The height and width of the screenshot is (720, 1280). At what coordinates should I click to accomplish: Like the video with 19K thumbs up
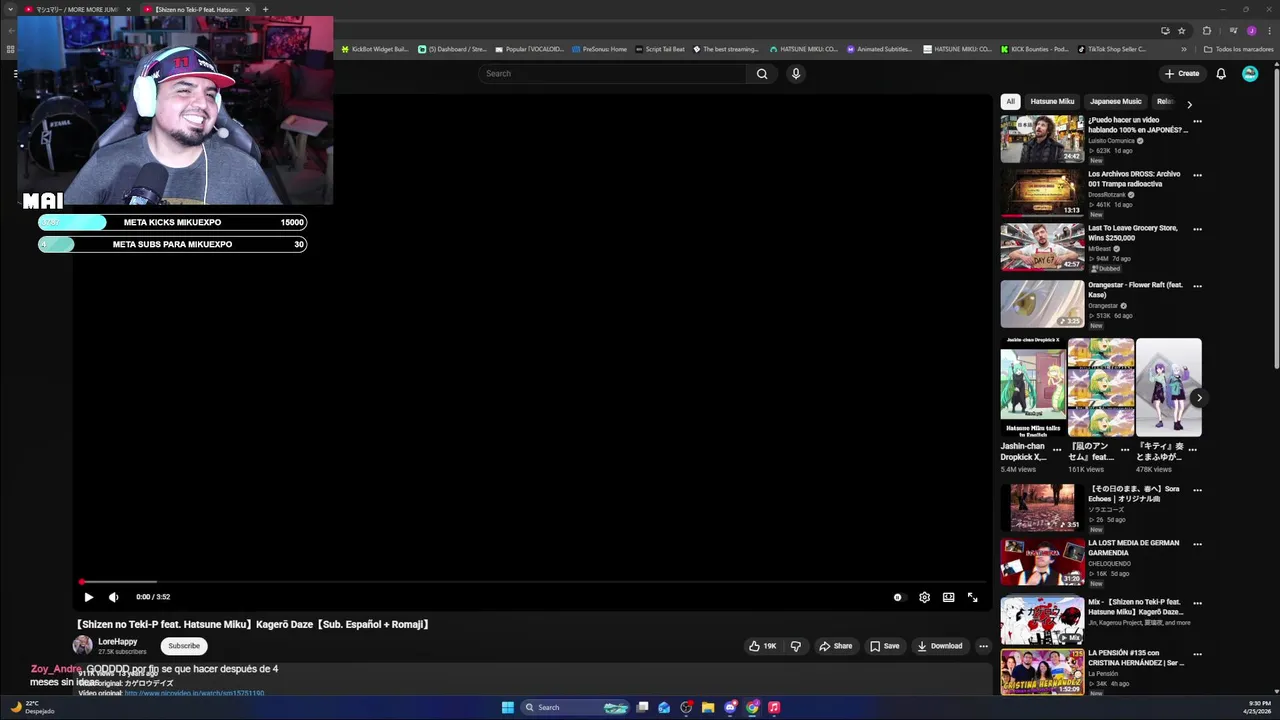[x=762, y=646]
